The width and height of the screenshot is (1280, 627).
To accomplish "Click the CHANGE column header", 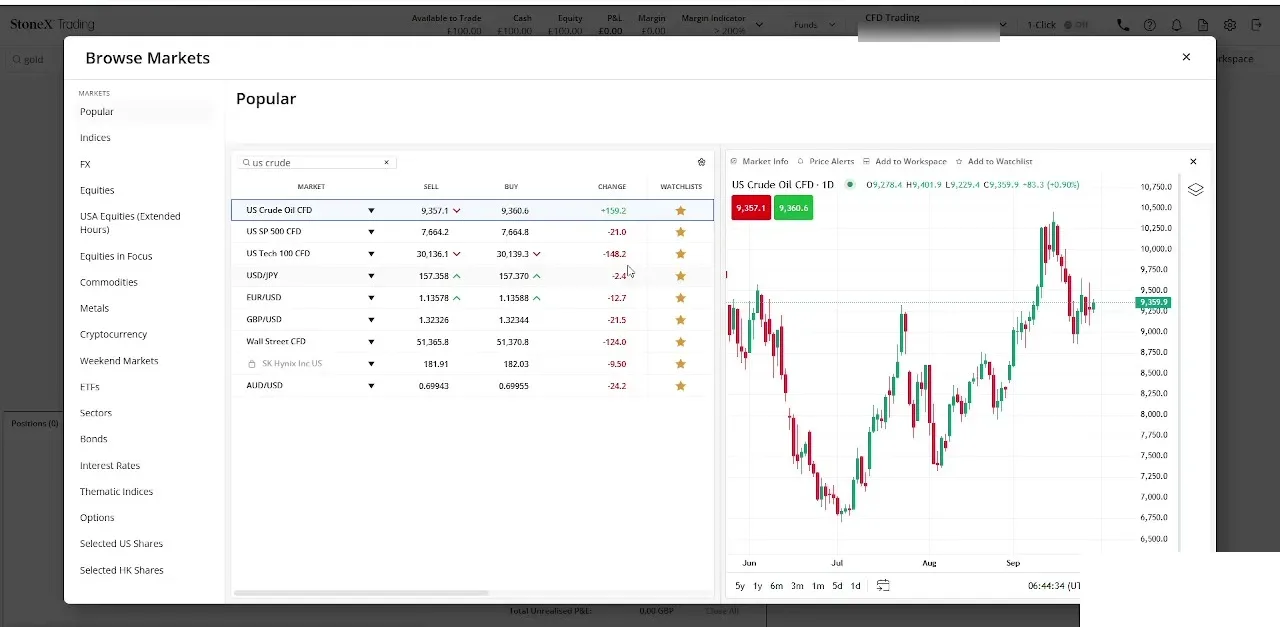I will (x=612, y=187).
